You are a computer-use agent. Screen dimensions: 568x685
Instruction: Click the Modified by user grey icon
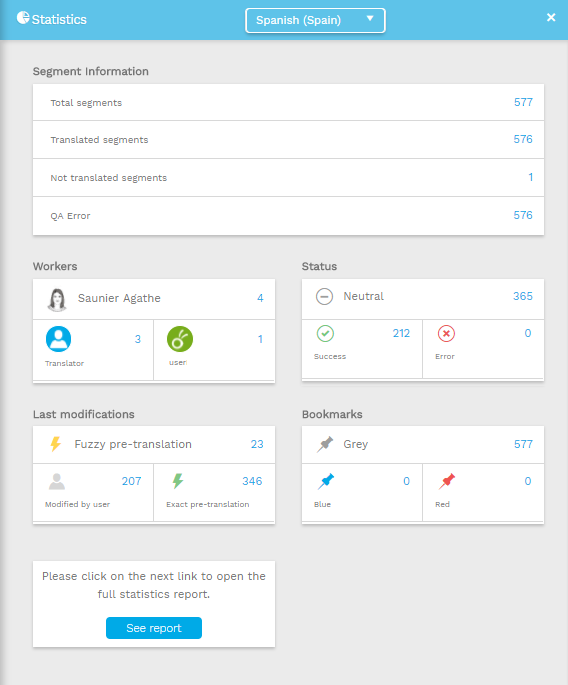(x=57, y=481)
